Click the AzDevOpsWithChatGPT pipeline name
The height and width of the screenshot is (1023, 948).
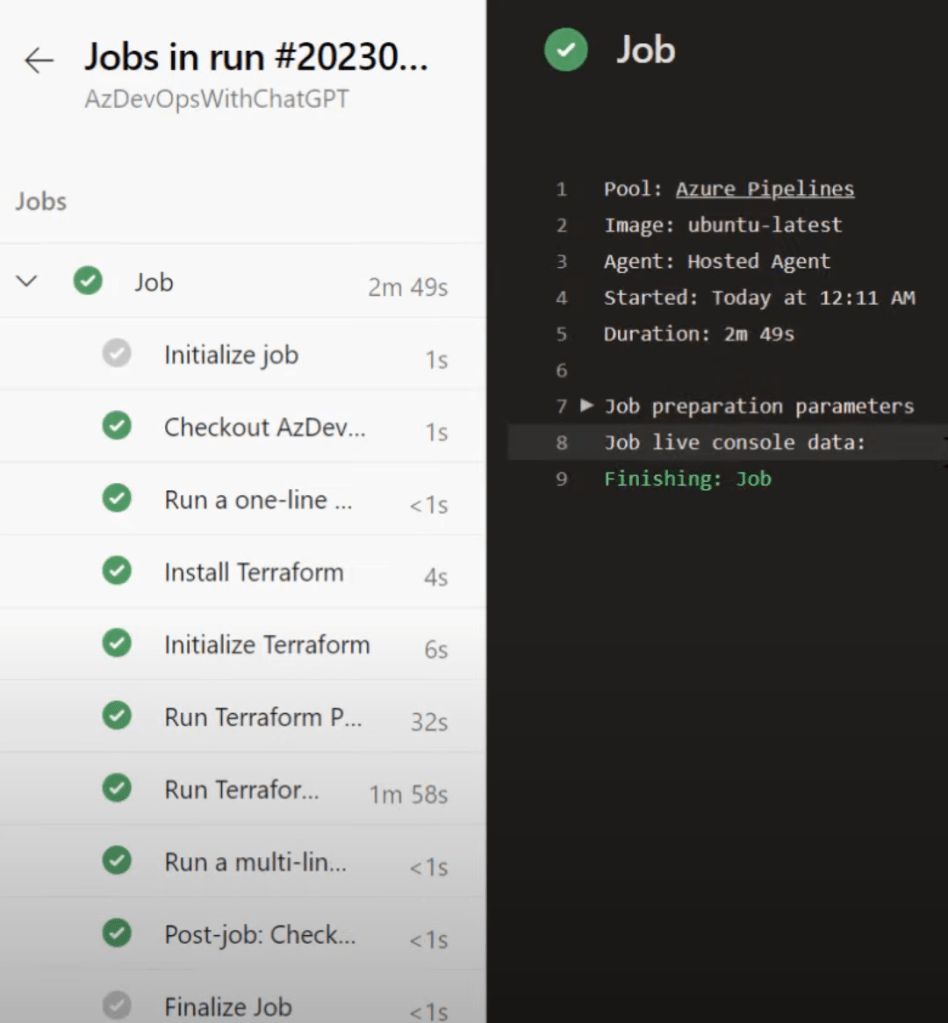pos(217,100)
